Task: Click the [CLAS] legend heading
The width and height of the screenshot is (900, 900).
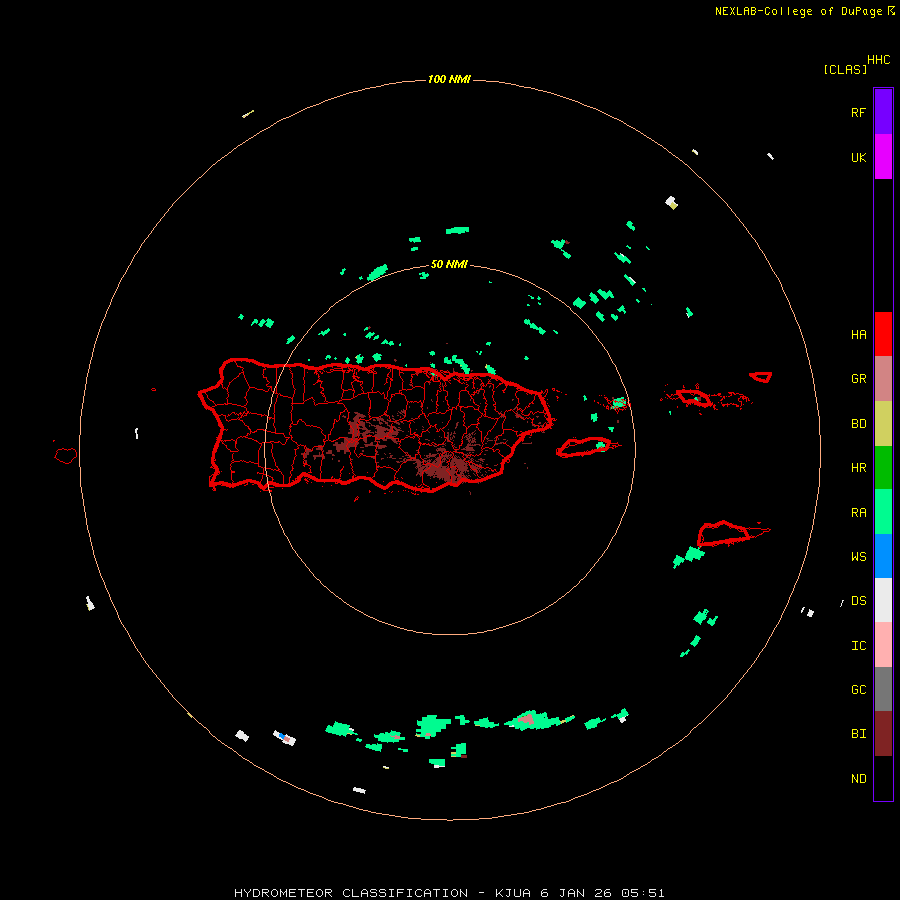Action: coord(845,69)
